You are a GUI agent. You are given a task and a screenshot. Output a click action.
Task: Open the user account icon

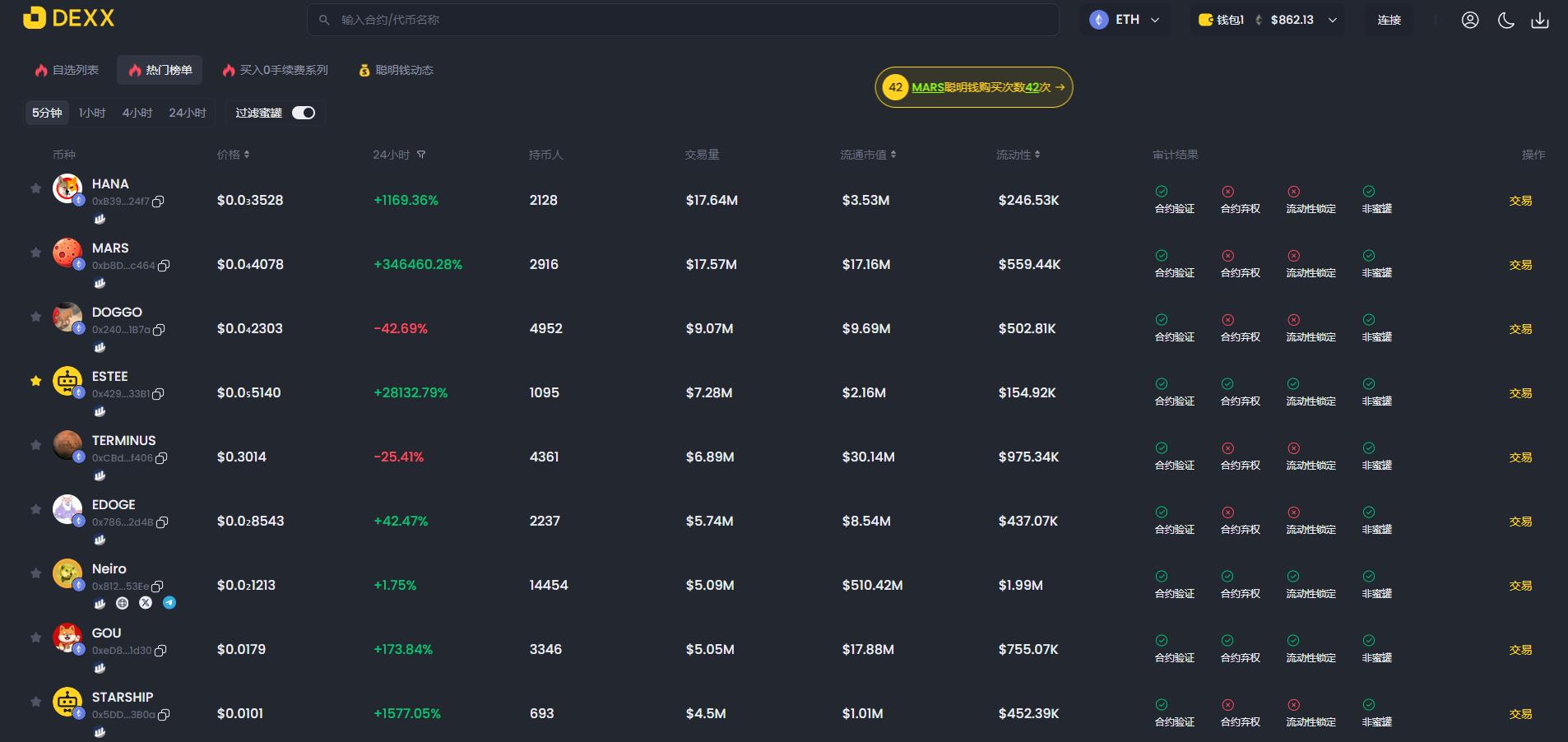(x=1470, y=20)
